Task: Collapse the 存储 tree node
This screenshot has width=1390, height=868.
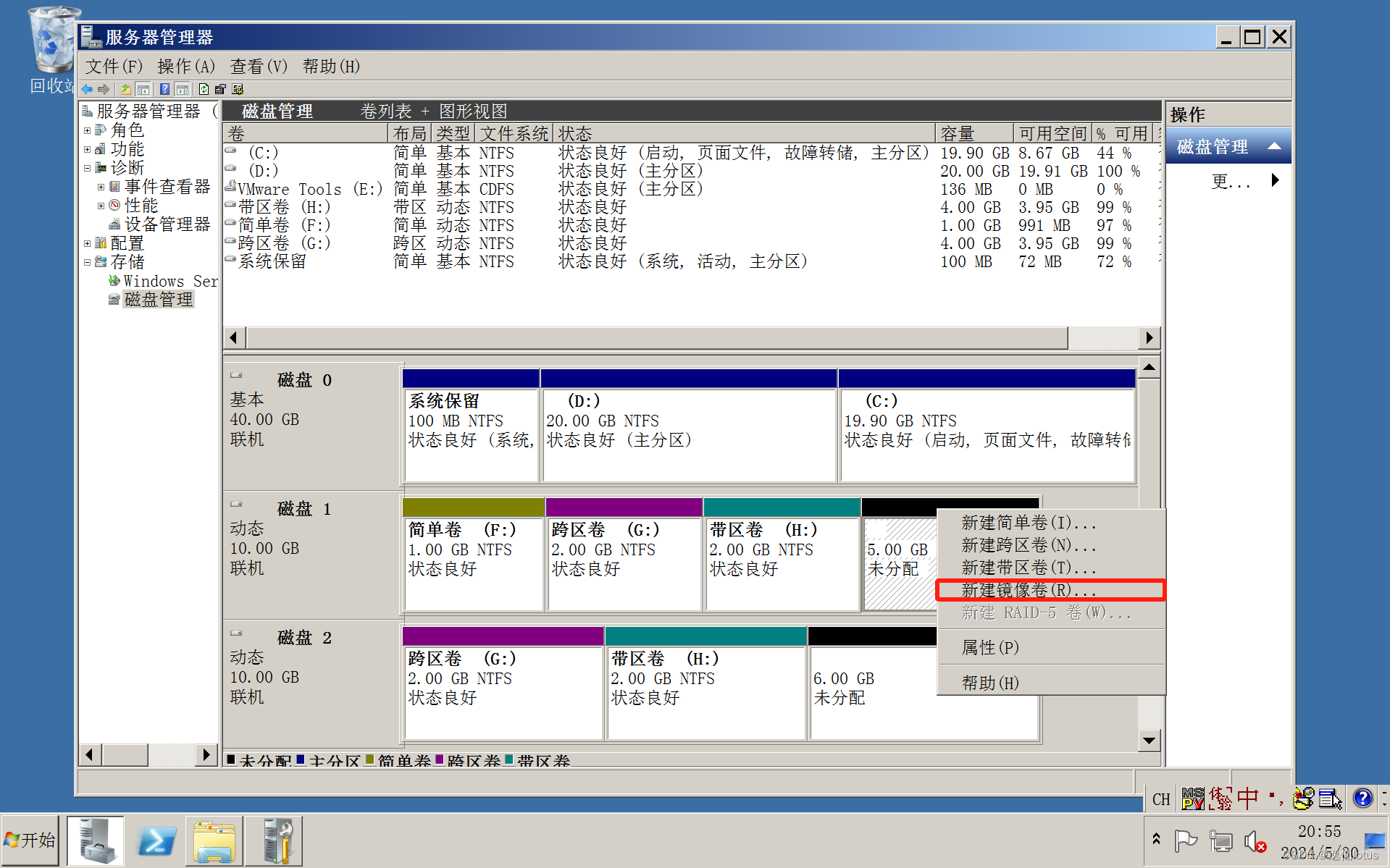Action: pyautogui.click(x=87, y=262)
